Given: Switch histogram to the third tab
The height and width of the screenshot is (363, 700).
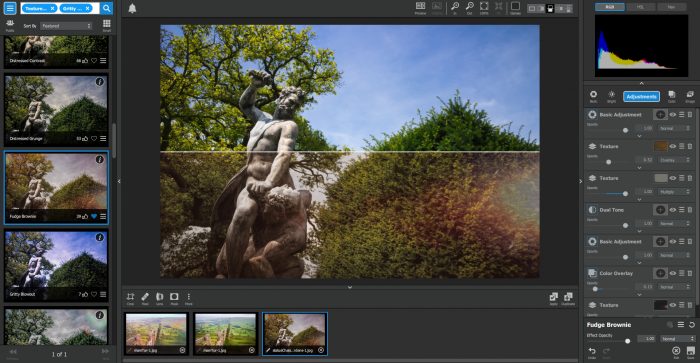Looking at the screenshot, I should [x=671, y=7].
